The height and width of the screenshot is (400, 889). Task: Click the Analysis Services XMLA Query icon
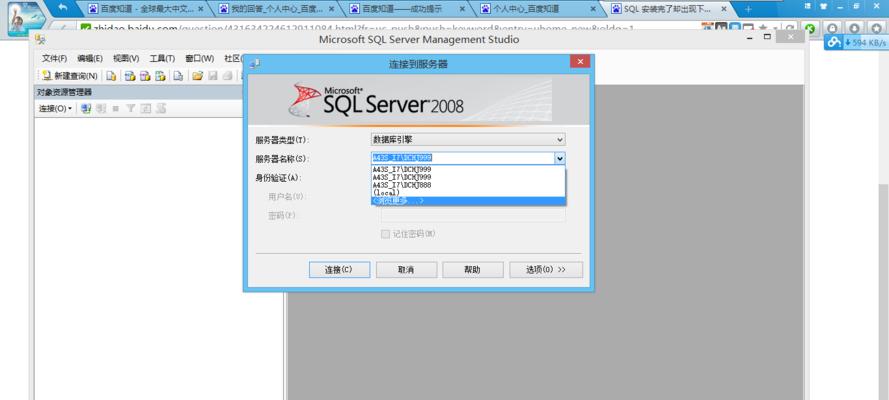pyautogui.click(x=160, y=76)
